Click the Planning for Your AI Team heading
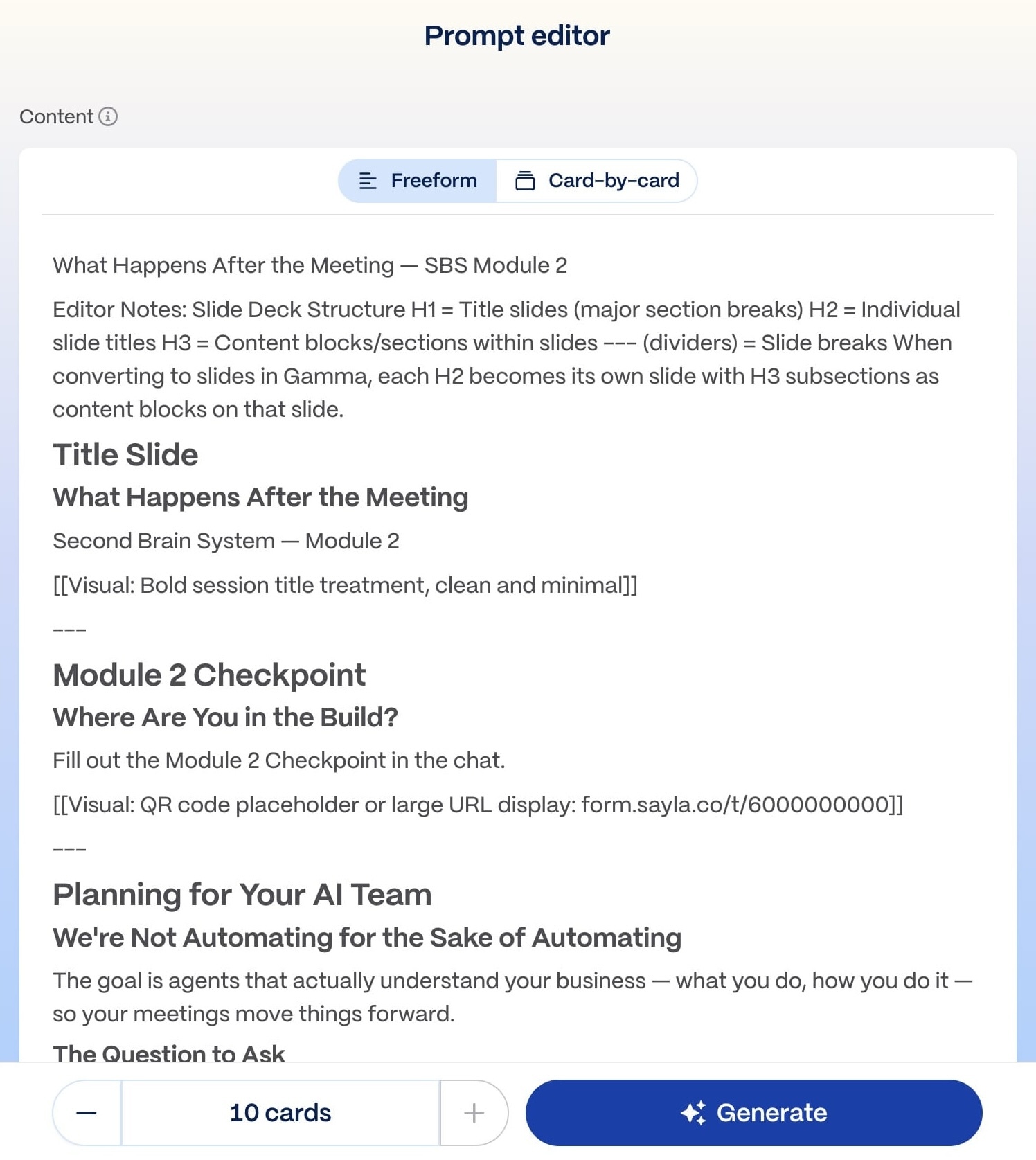This screenshot has height=1160, width=1036. (242, 895)
